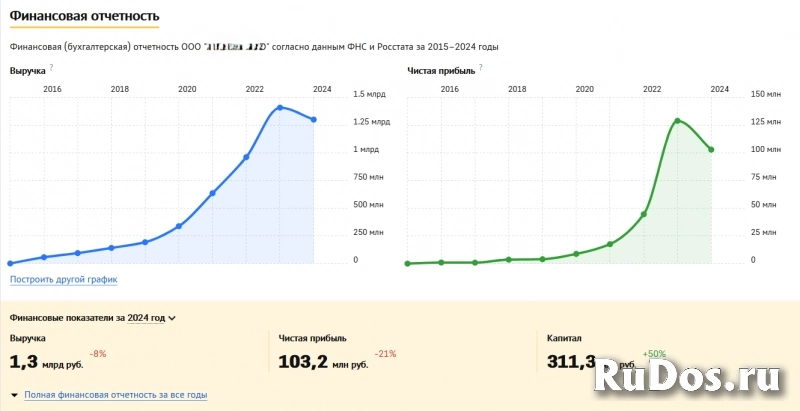
Task: Click the -21% net profit change indicator
Action: tap(384, 354)
